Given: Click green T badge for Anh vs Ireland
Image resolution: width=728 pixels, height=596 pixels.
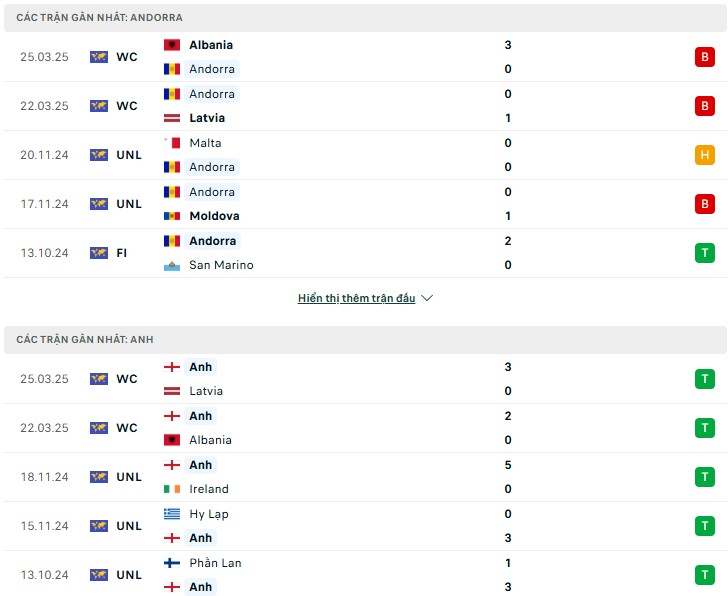Looking at the screenshot, I should point(704,477).
